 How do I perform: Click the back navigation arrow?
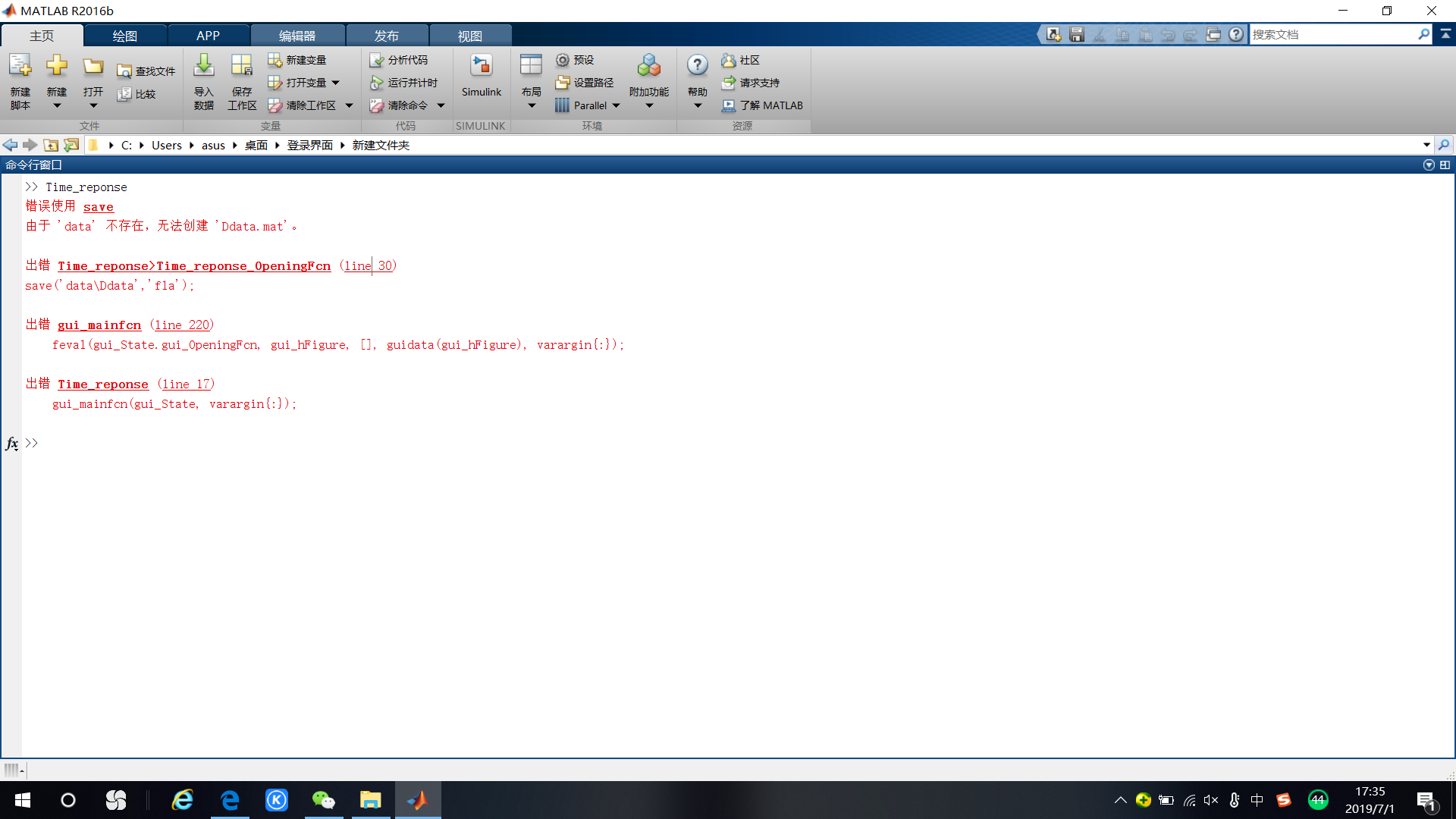(10, 145)
